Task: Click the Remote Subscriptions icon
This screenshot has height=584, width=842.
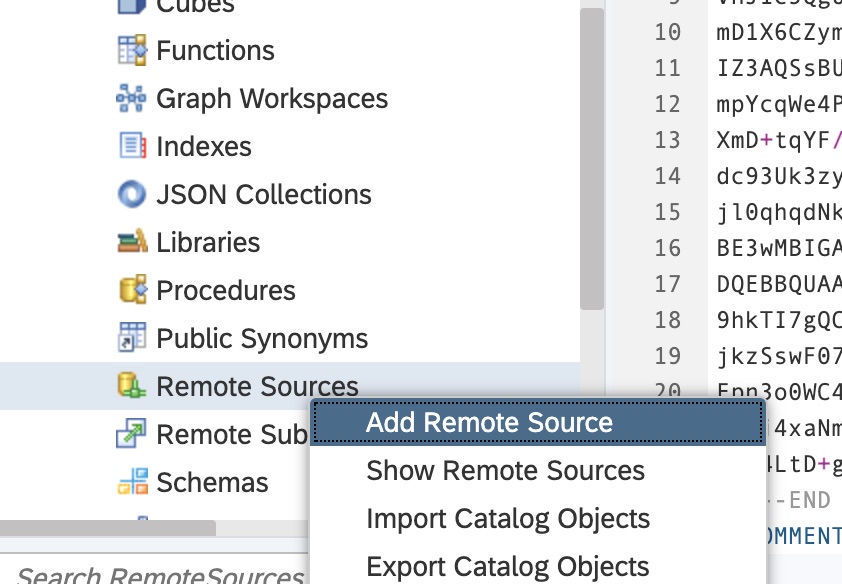Action: pyautogui.click(x=132, y=434)
